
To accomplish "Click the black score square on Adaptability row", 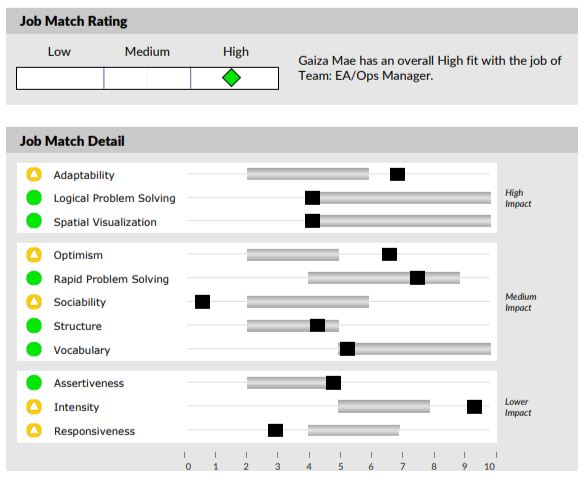I will [397, 174].
